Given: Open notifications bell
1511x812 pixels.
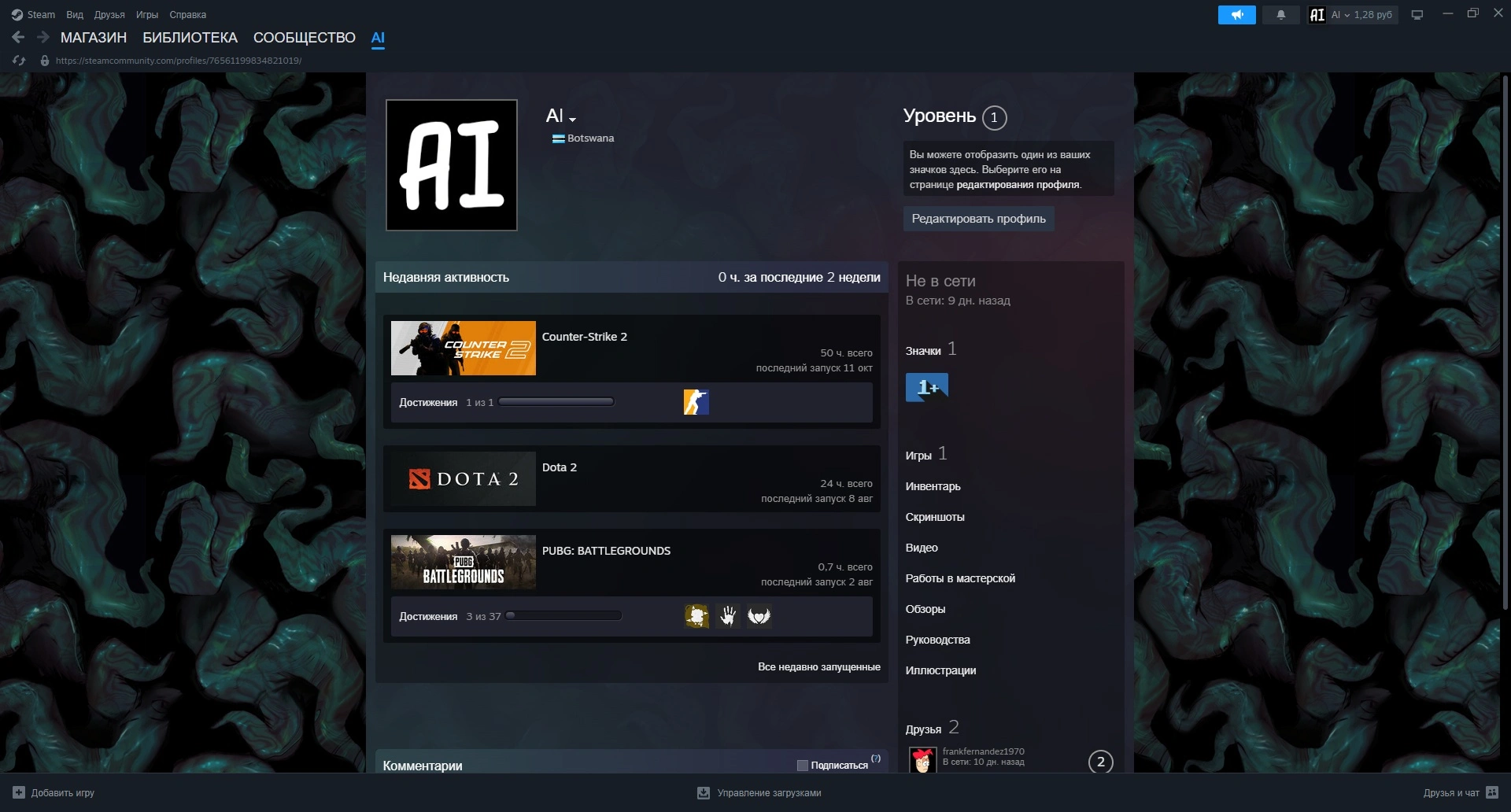Looking at the screenshot, I should [x=1281, y=15].
